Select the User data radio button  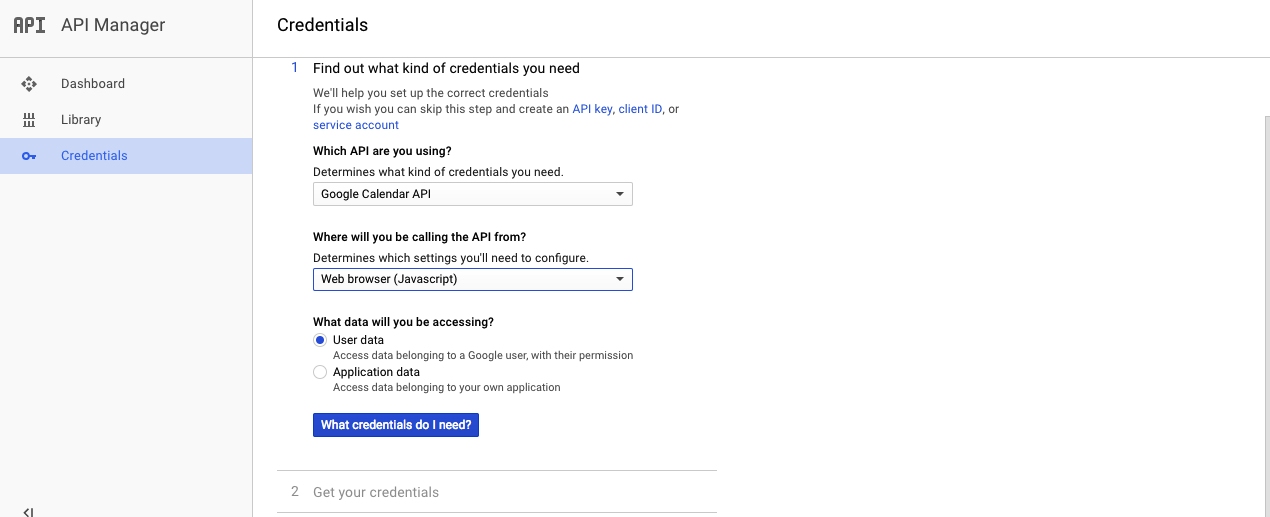320,340
